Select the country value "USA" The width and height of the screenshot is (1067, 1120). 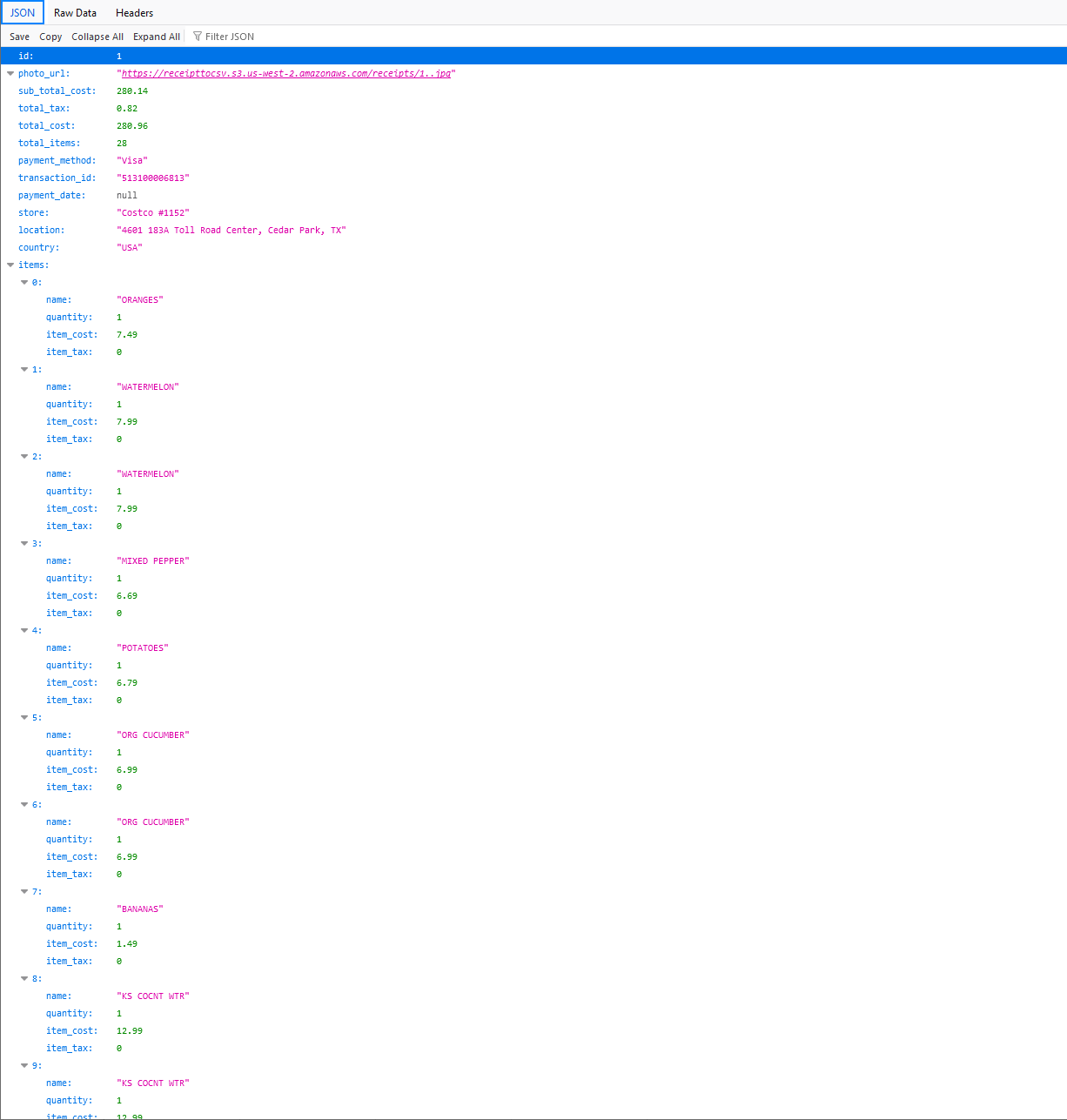click(130, 248)
